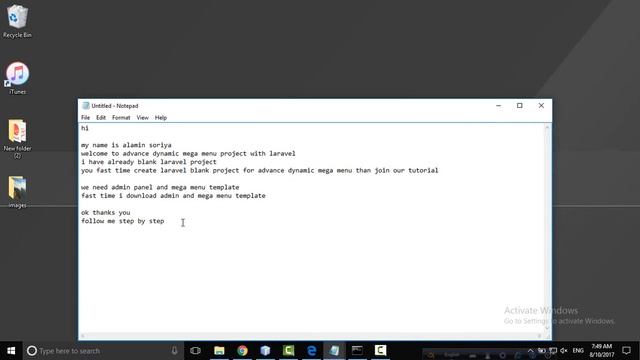Open the Action Center notifications icon
Screen dimensions: 640x360
point(627,351)
